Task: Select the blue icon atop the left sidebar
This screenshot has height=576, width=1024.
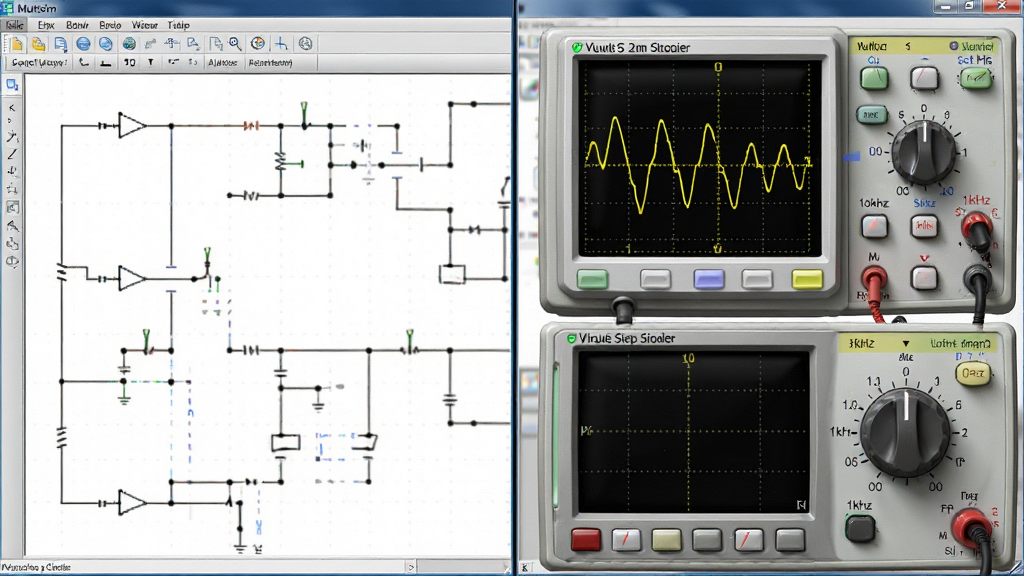Action: (x=12, y=85)
